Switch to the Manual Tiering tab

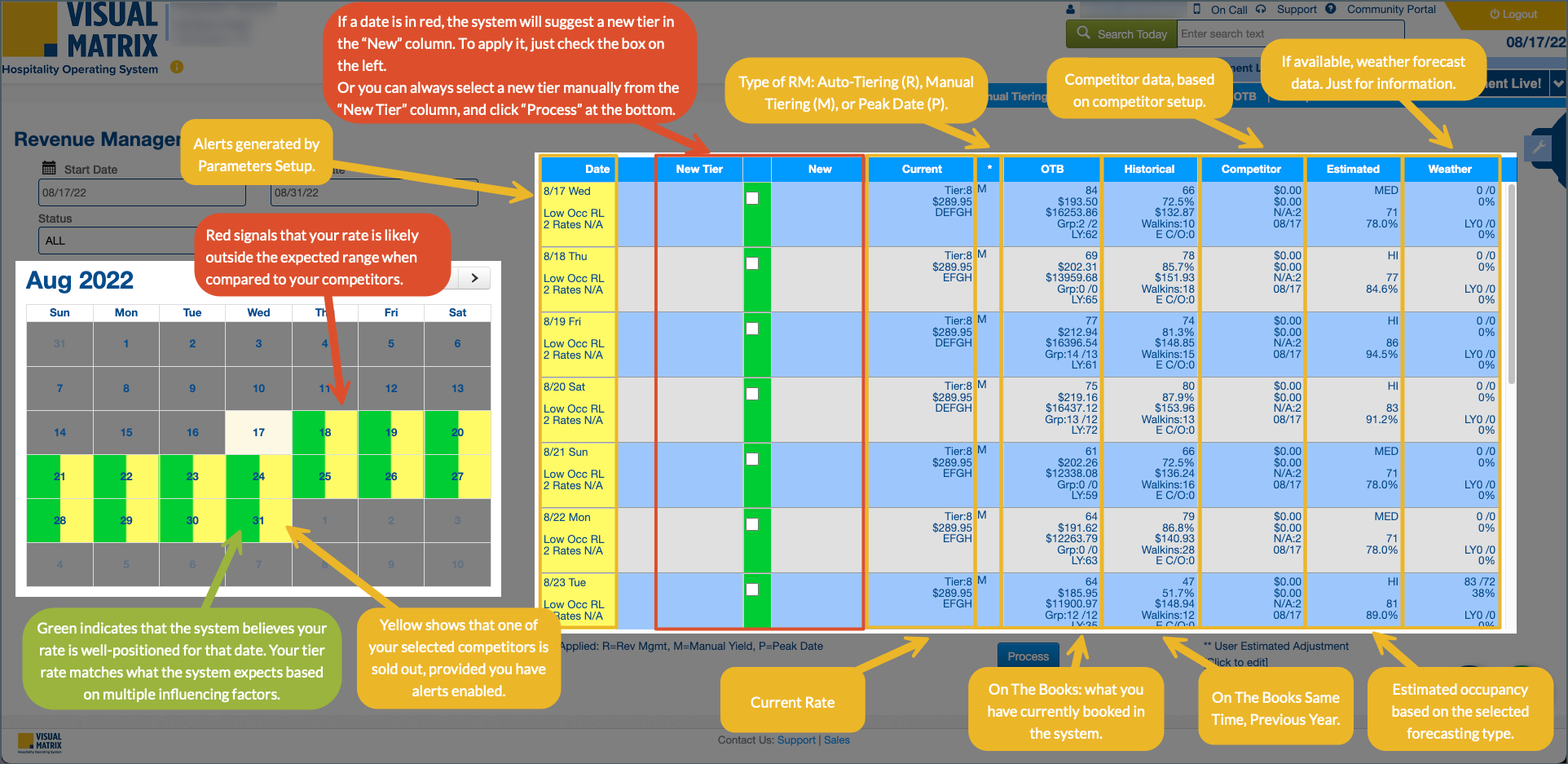1016,96
